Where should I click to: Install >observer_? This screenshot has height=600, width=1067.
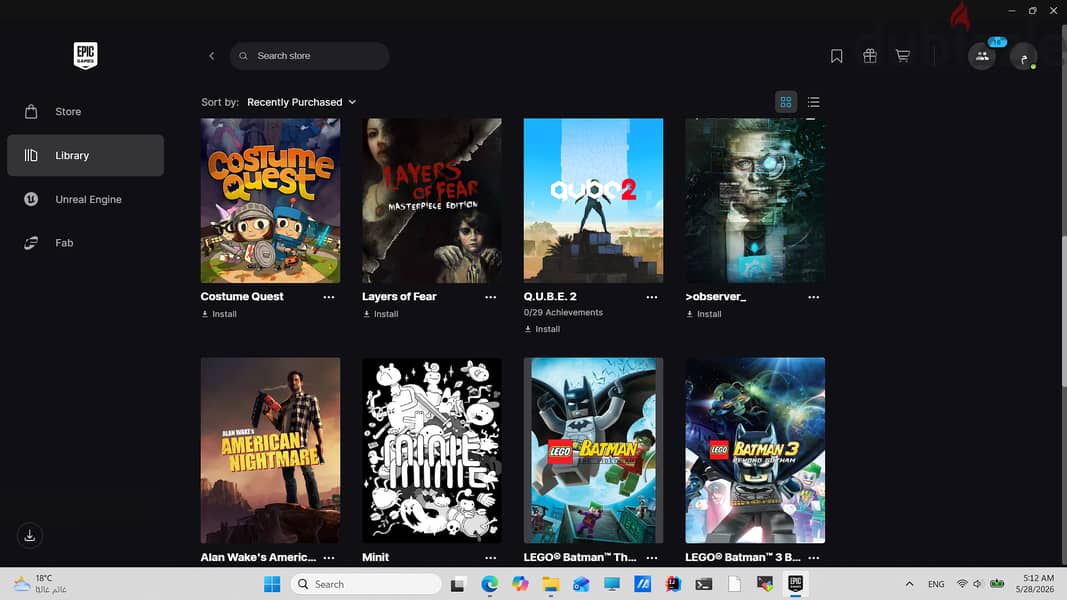point(704,314)
